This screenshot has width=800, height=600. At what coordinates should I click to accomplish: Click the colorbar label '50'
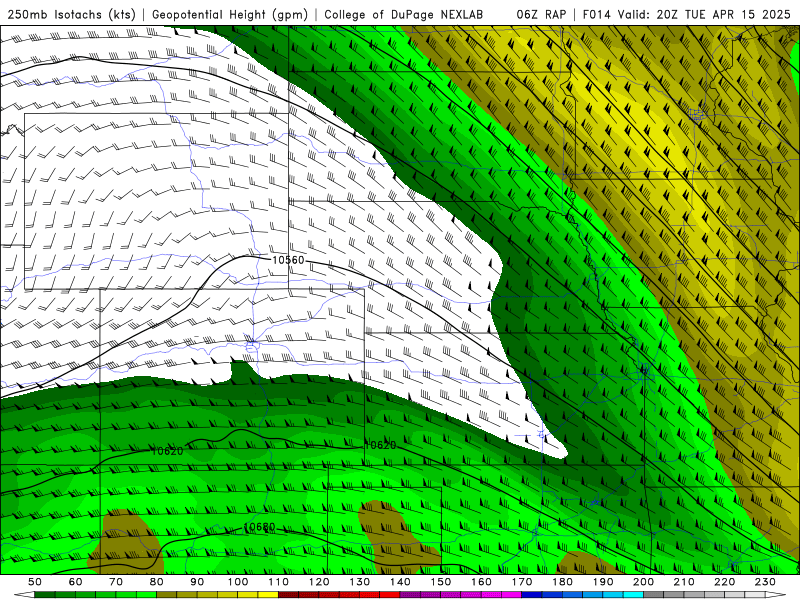(35, 582)
